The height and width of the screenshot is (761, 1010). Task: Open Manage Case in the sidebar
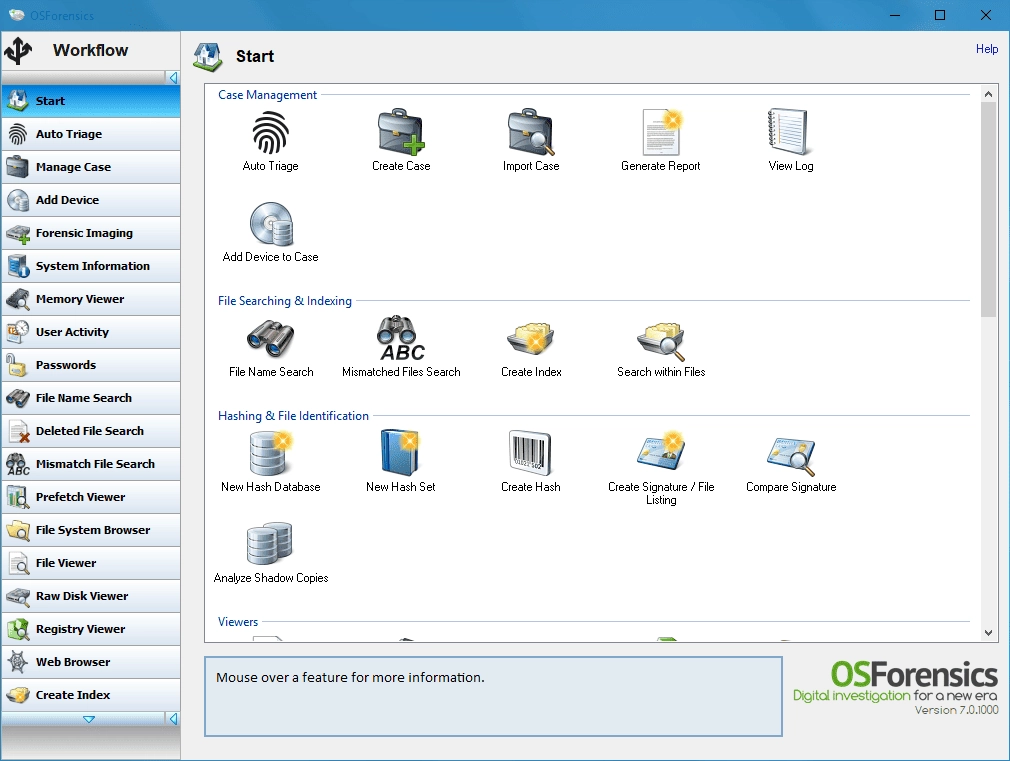pyautogui.click(x=91, y=167)
